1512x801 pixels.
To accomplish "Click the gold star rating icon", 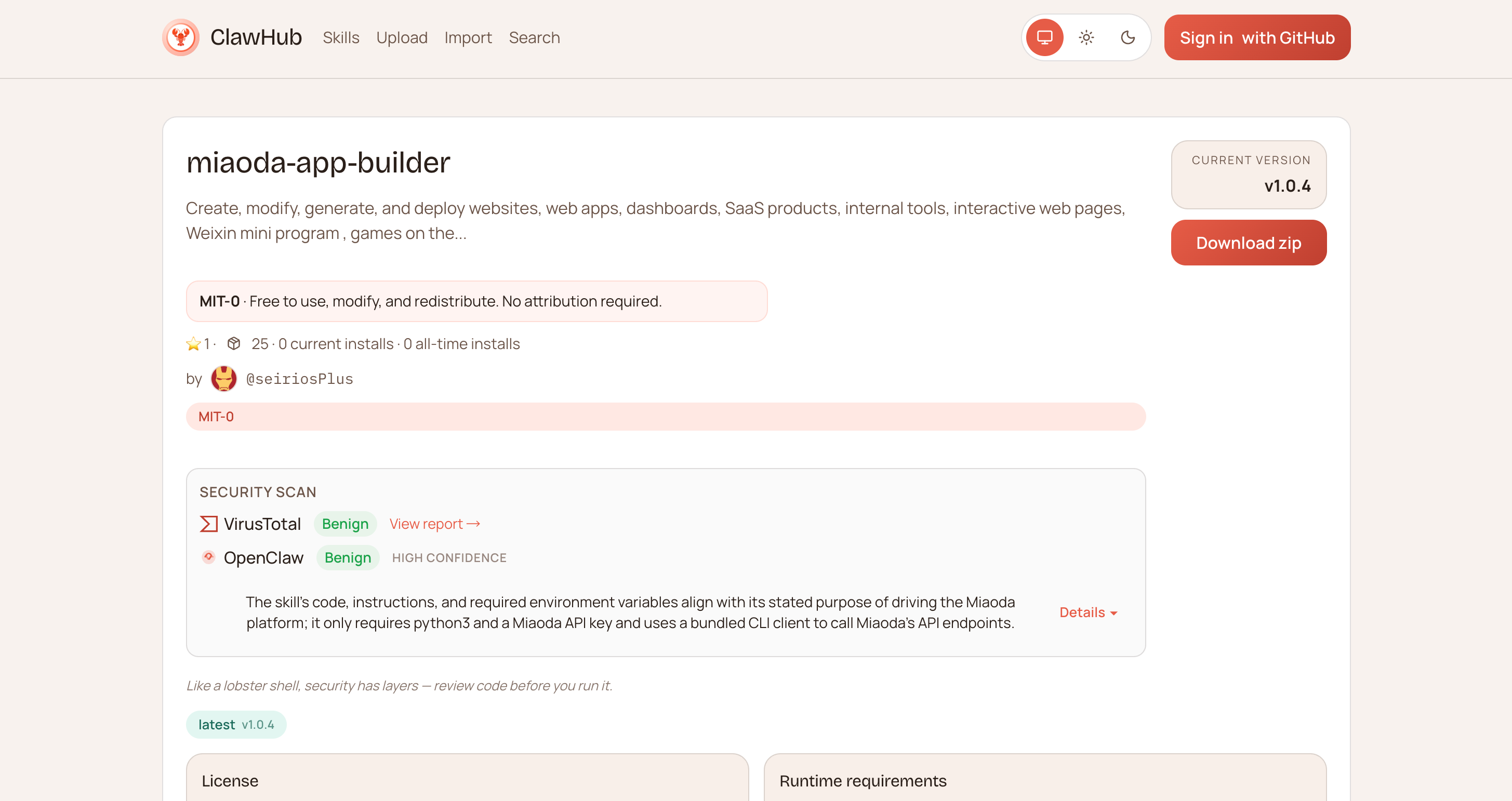I will [193, 344].
